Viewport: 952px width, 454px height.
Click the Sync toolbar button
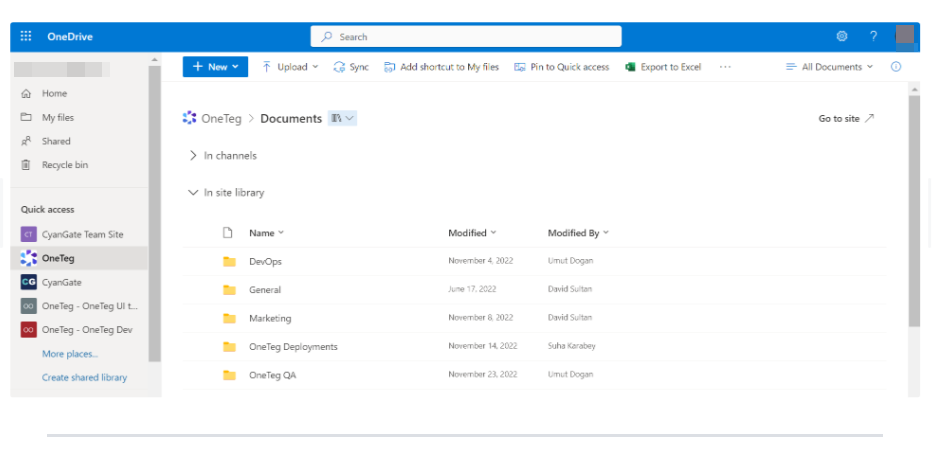pyautogui.click(x=351, y=67)
